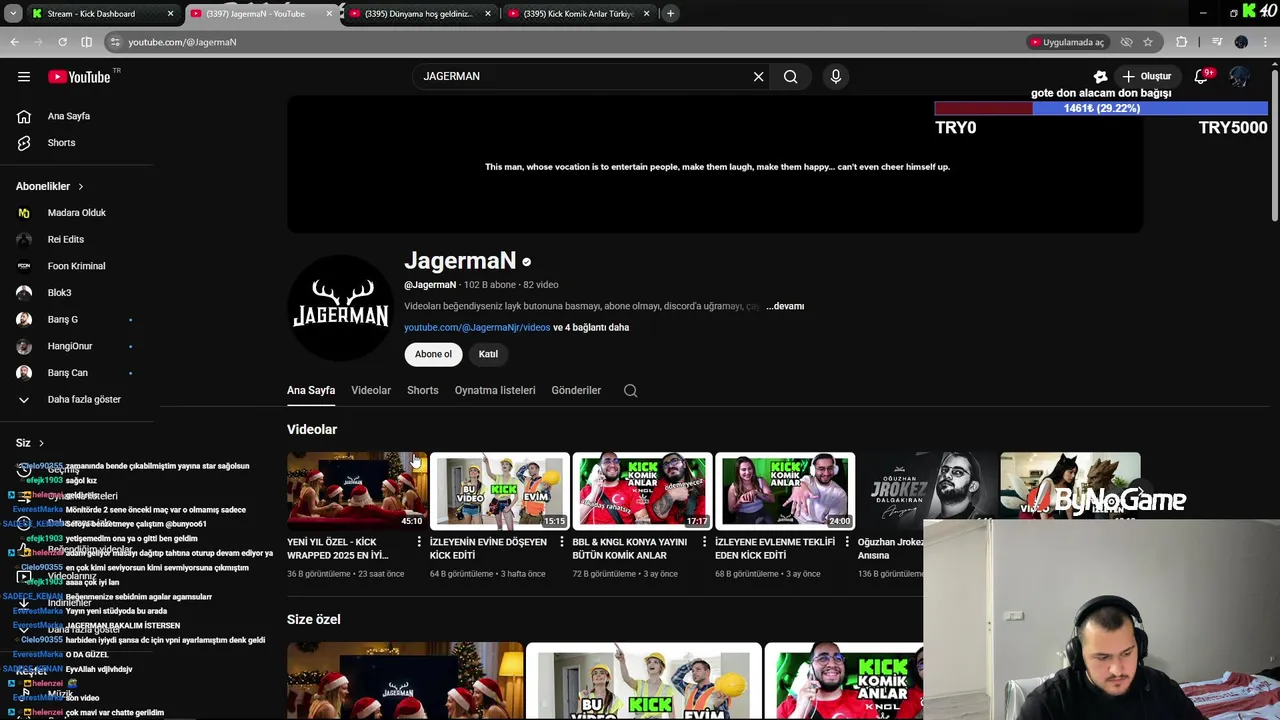Open the channel Videolar tab

tap(371, 391)
